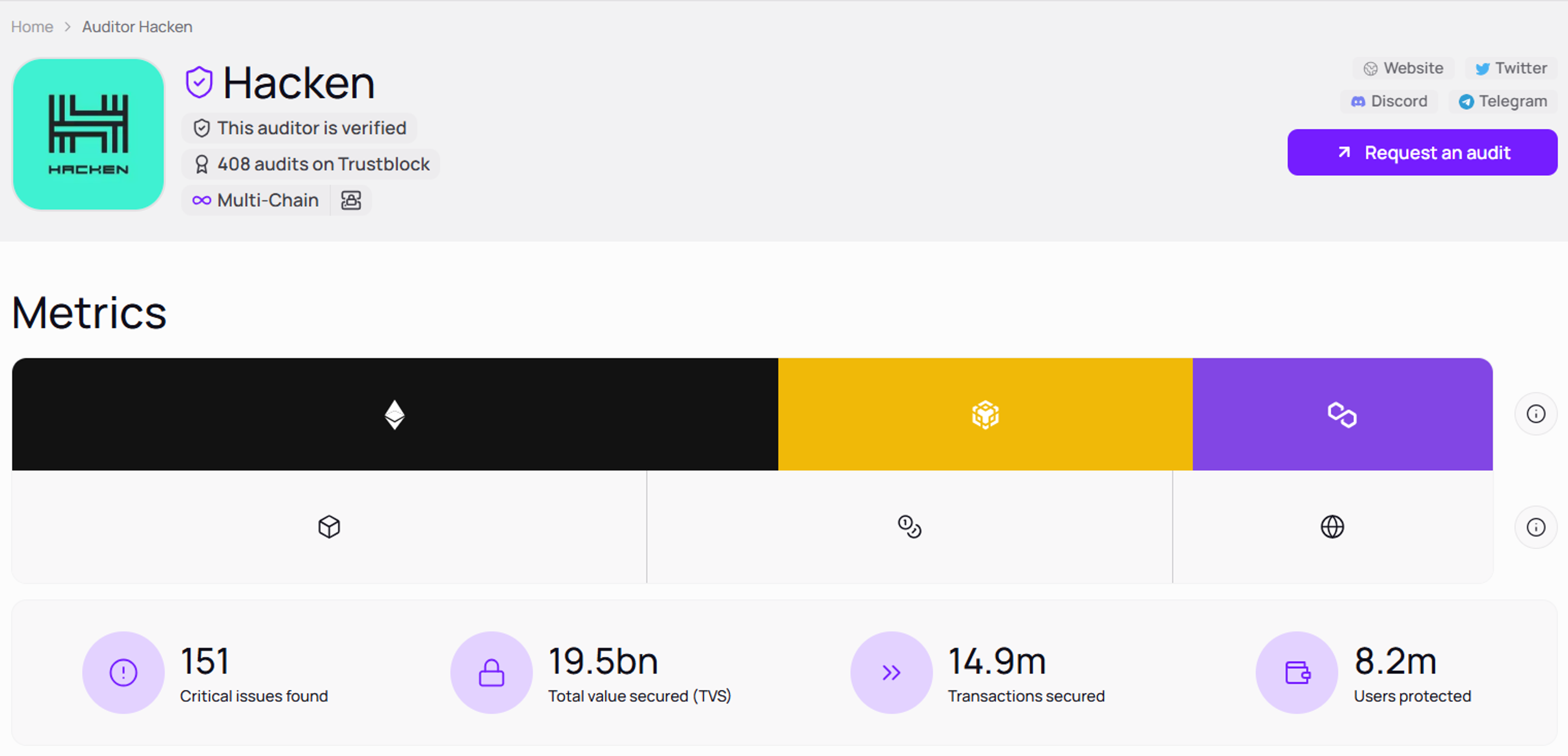
Task: Open the Website link
Action: pyautogui.click(x=1403, y=68)
